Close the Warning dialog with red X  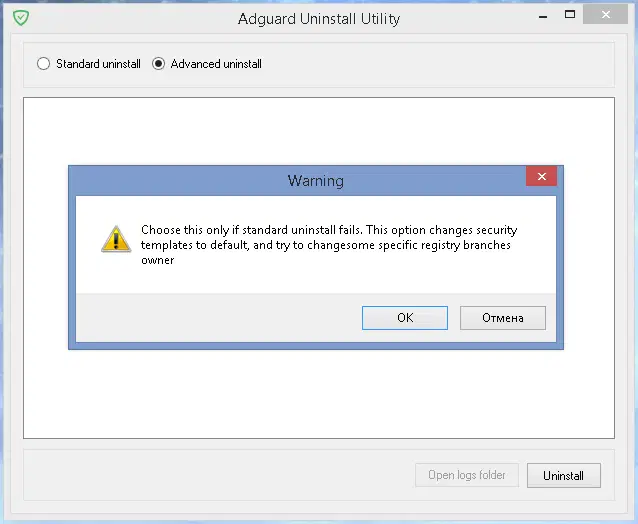pos(542,176)
